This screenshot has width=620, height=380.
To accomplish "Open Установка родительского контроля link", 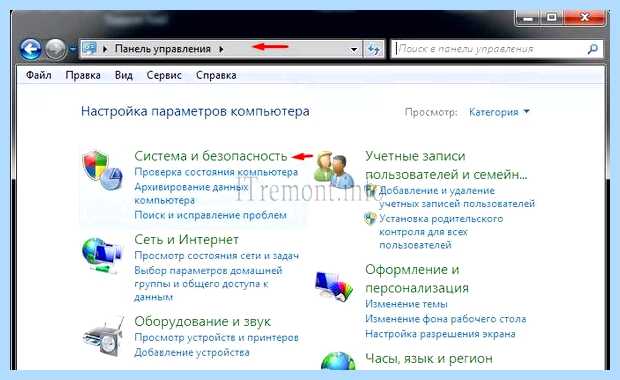I will pyautogui.click(x=441, y=232).
